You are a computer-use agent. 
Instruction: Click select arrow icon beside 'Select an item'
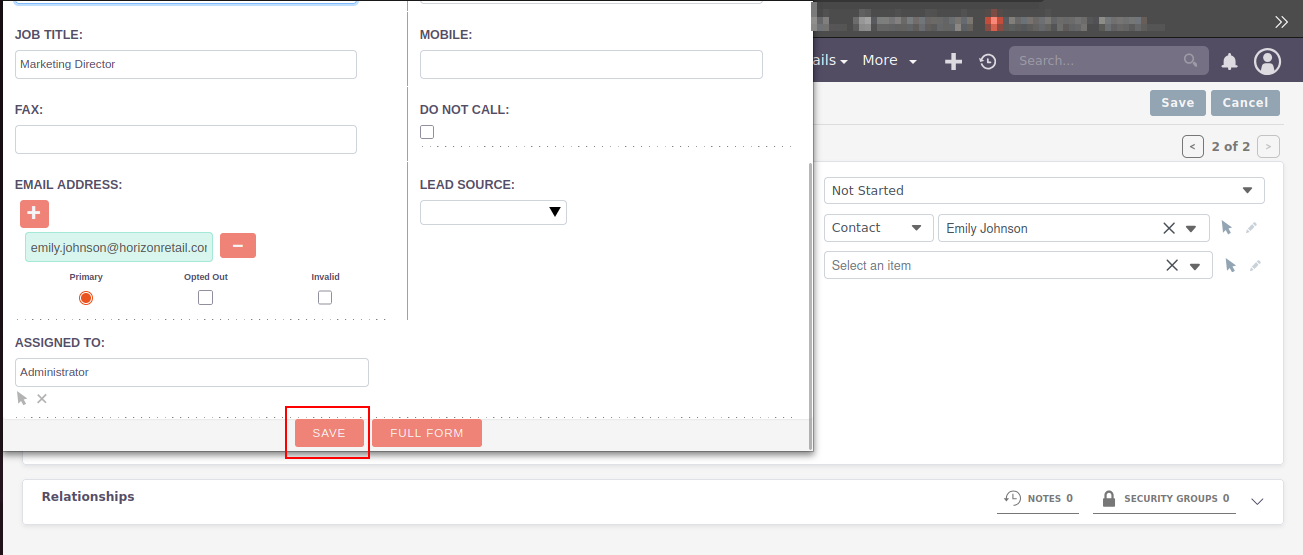pos(1231,265)
